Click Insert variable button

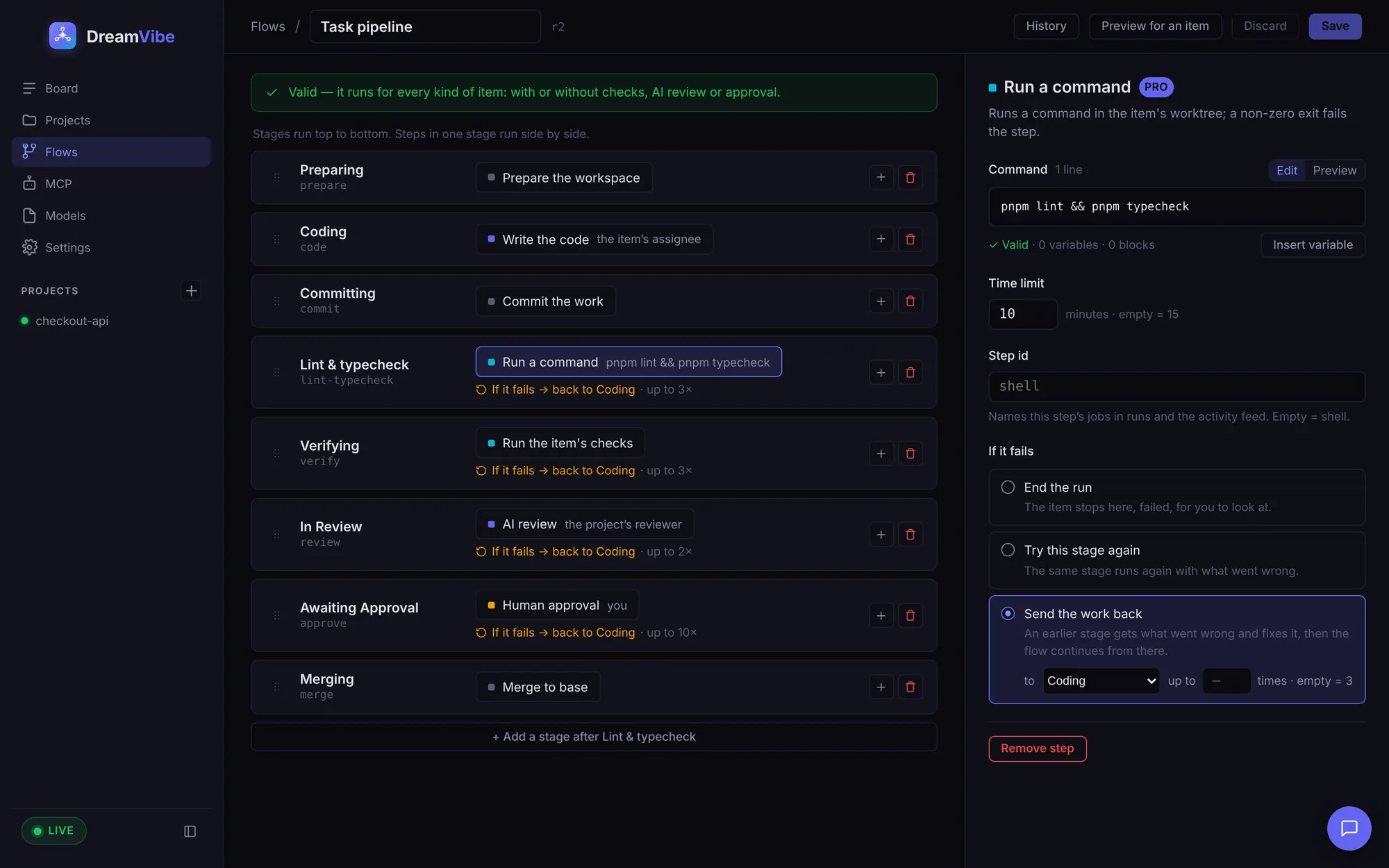pos(1313,244)
